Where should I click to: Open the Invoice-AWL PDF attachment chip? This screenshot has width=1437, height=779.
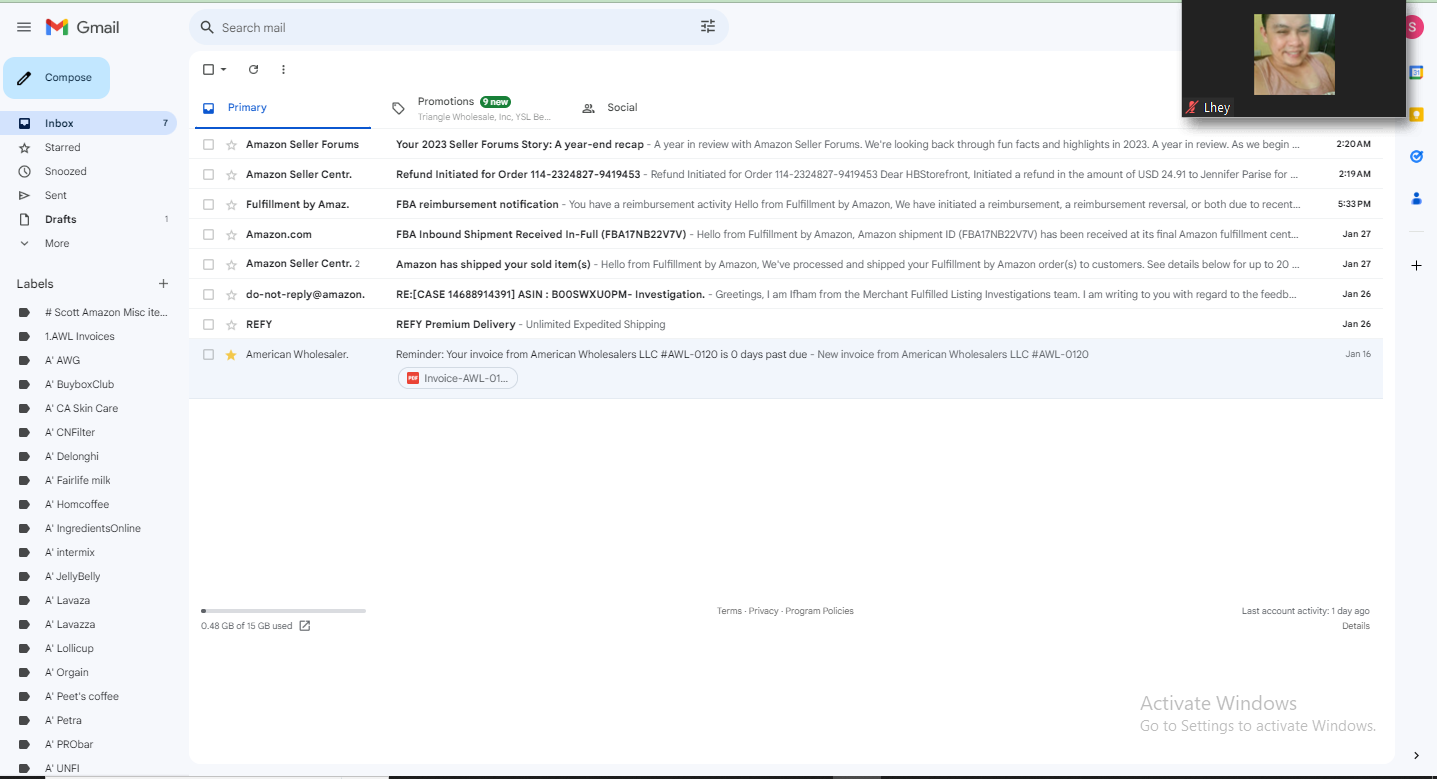click(458, 378)
